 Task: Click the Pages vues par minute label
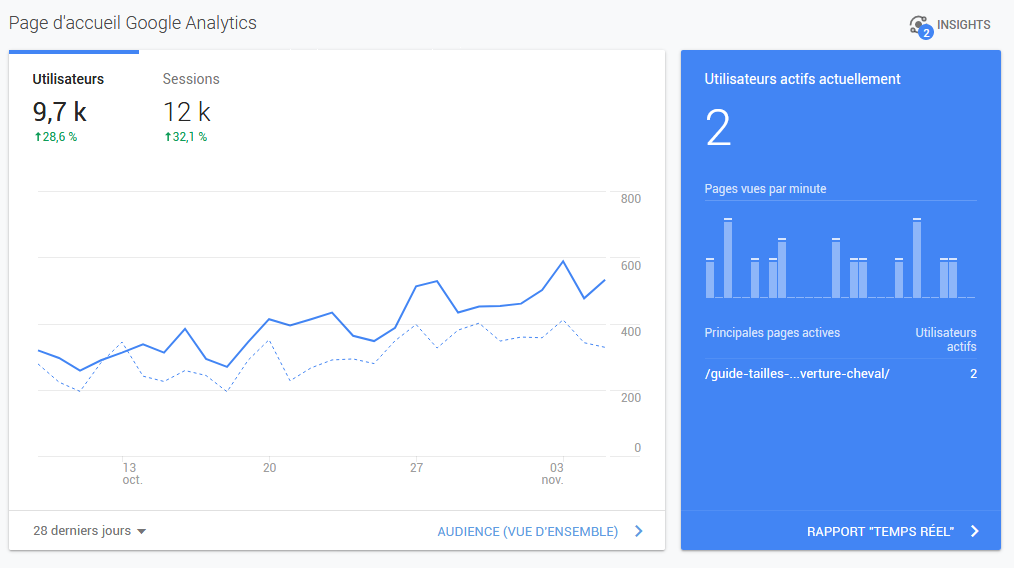765,188
